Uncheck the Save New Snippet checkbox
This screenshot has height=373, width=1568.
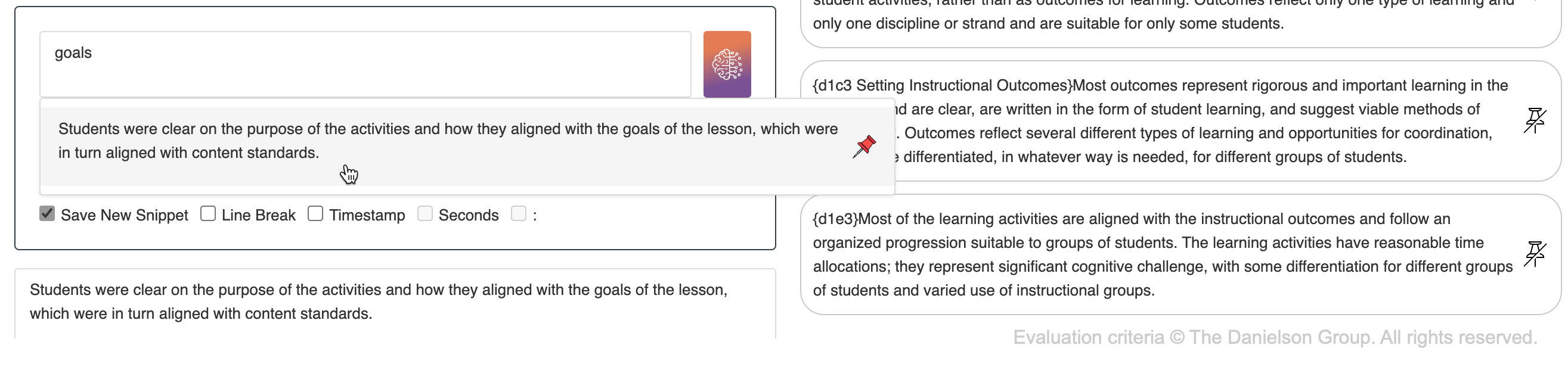click(x=47, y=213)
